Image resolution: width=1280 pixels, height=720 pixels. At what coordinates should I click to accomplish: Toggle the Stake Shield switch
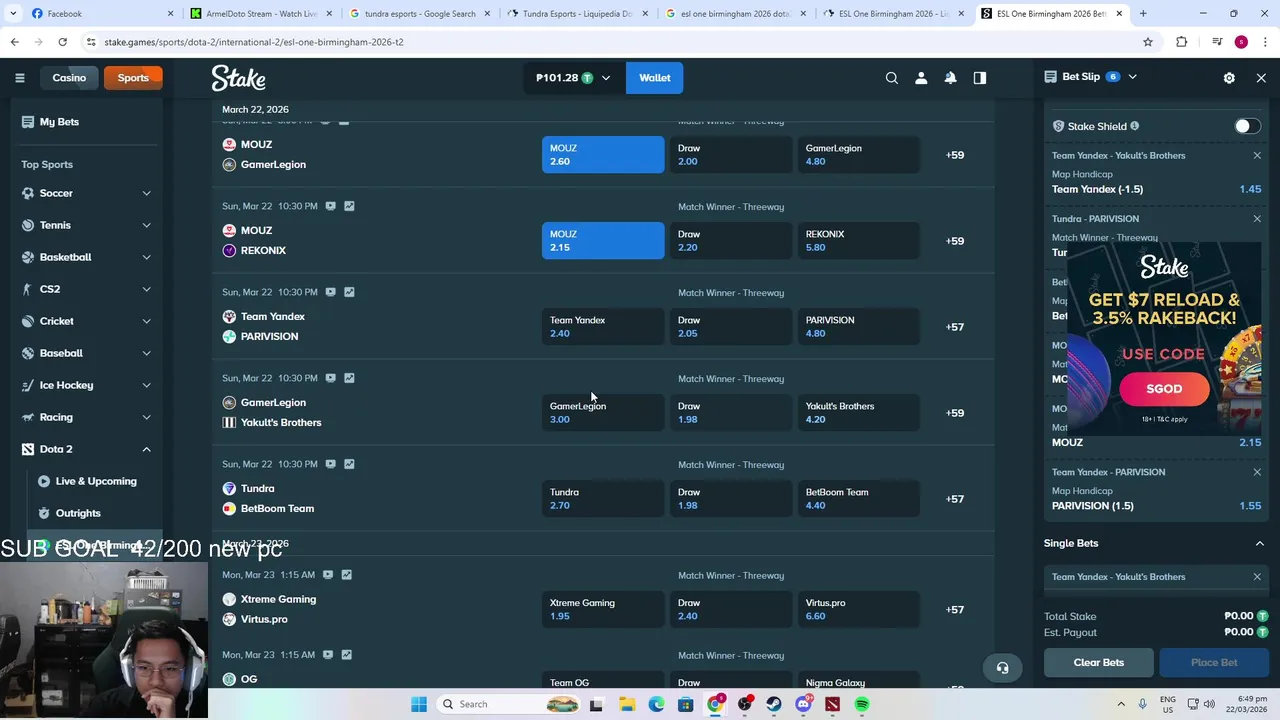click(1246, 126)
